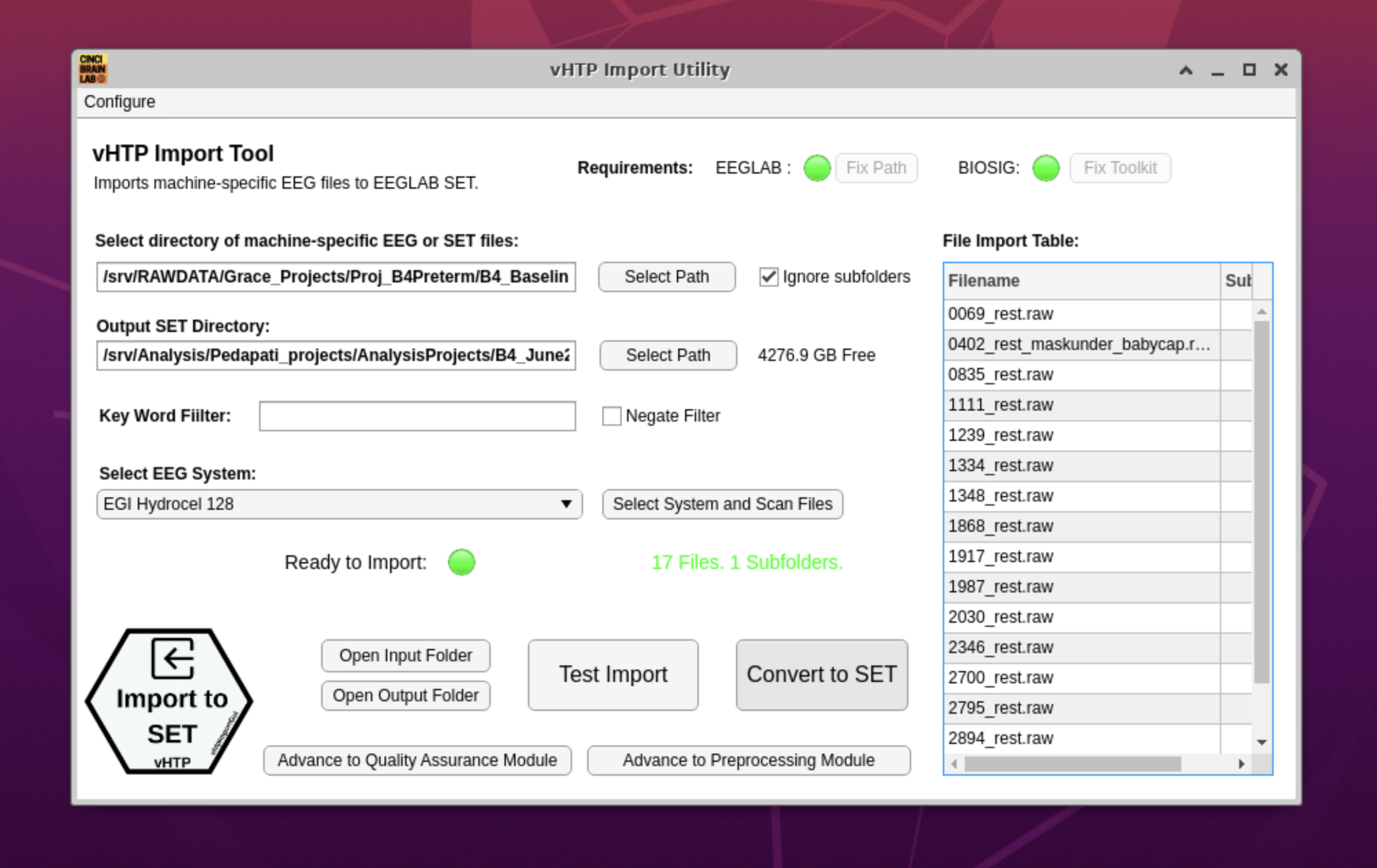Image resolution: width=1377 pixels, height=868 pixels.
Task: Click the Key Word Filter text field
Action: click(417, 416)
